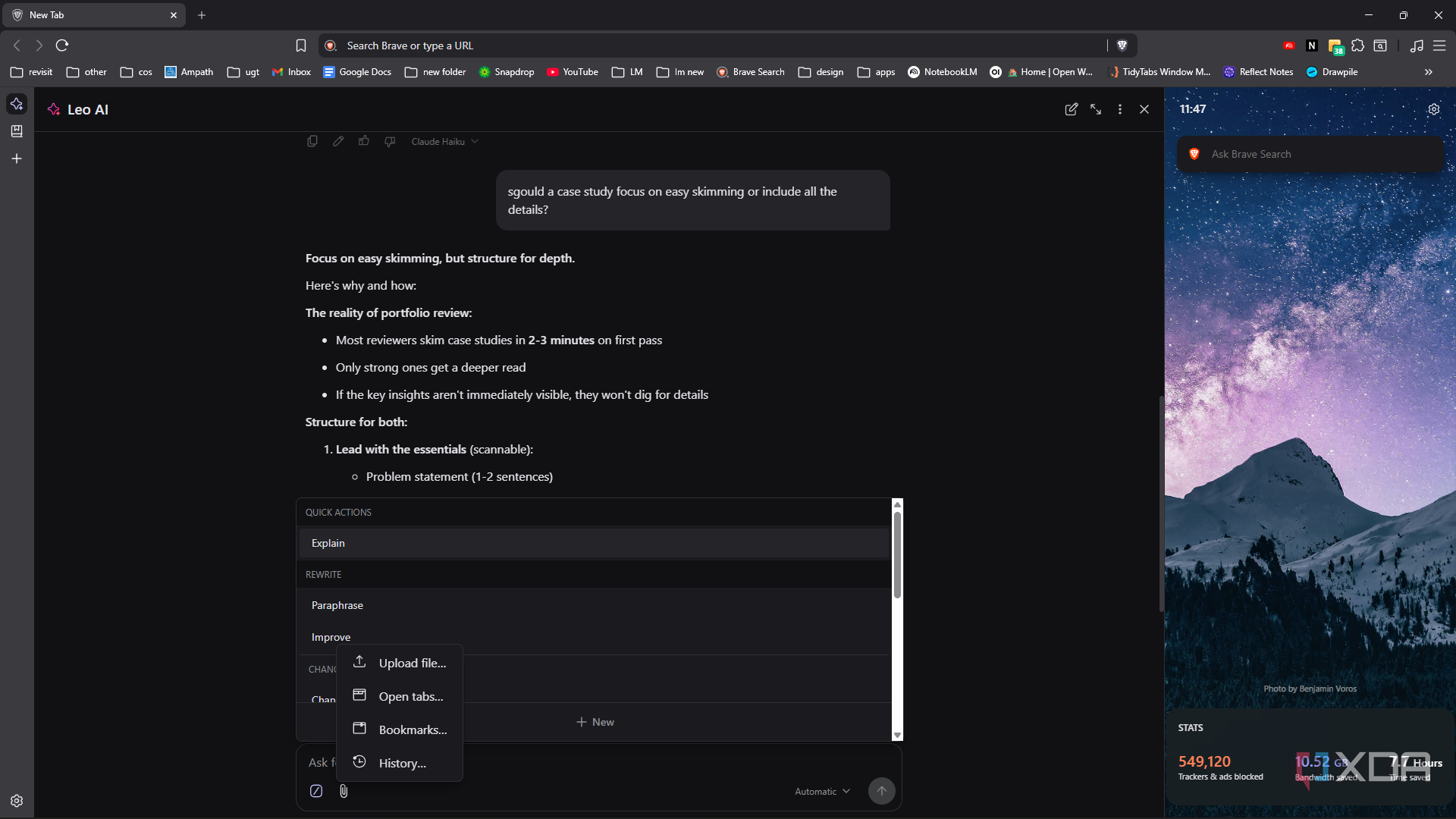Open the NotebookLM bookmark
Viewport: 1456px width, 819px height.
point(943,72)
